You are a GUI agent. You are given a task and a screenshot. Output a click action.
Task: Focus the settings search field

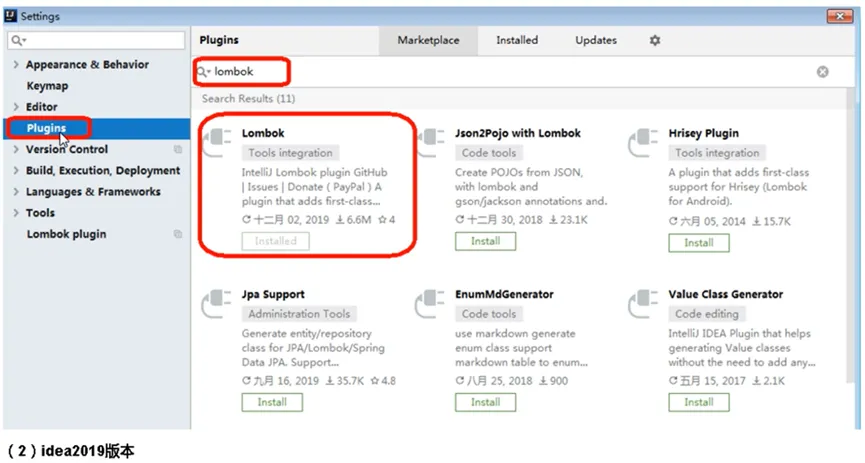[x=97, y=40]
